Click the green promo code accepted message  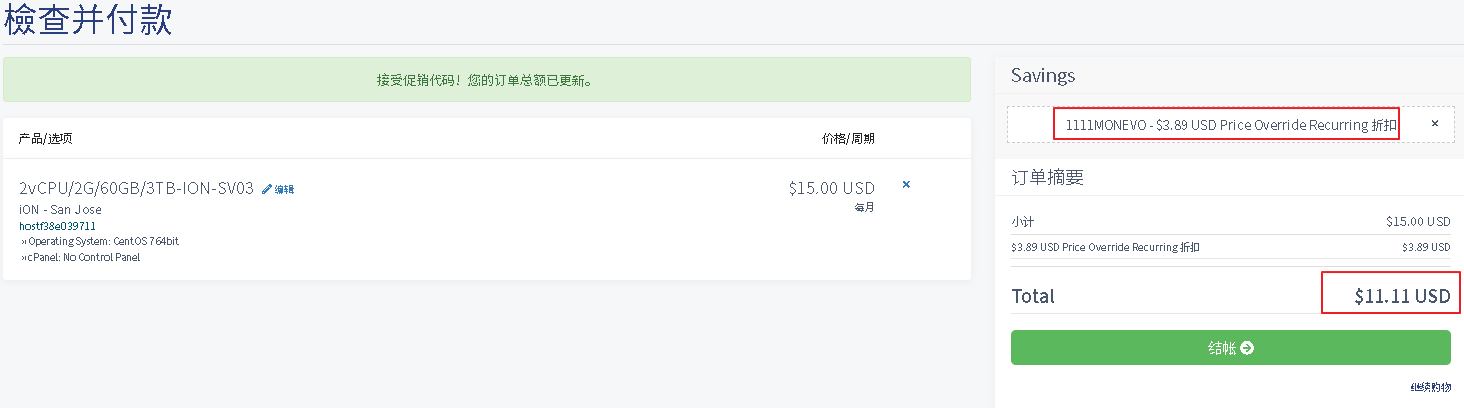486,80
